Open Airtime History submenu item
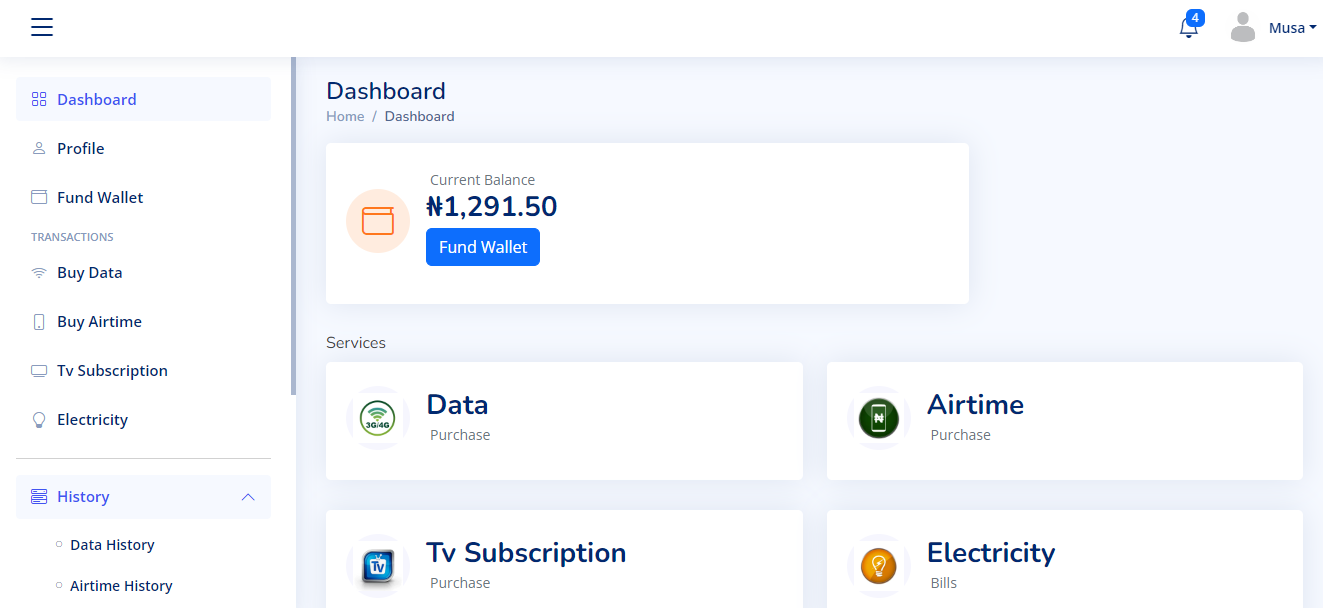The image size is (1323, 608). pyautogui.click(x=121, y=586)
